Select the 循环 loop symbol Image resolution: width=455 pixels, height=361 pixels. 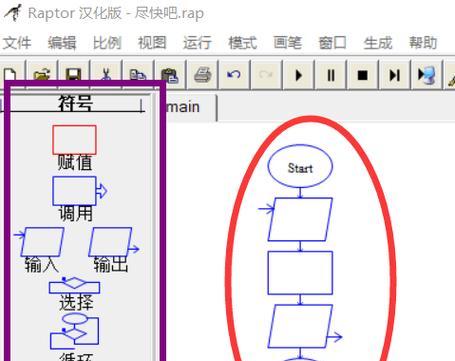[74, 331]
